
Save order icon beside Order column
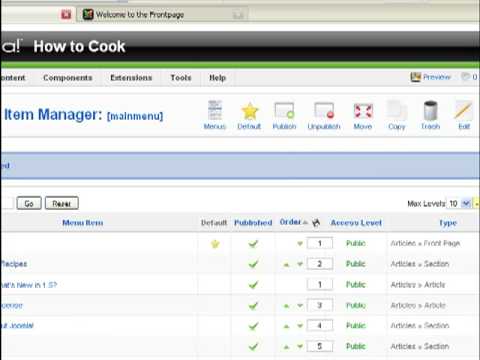tap(316, 222)
